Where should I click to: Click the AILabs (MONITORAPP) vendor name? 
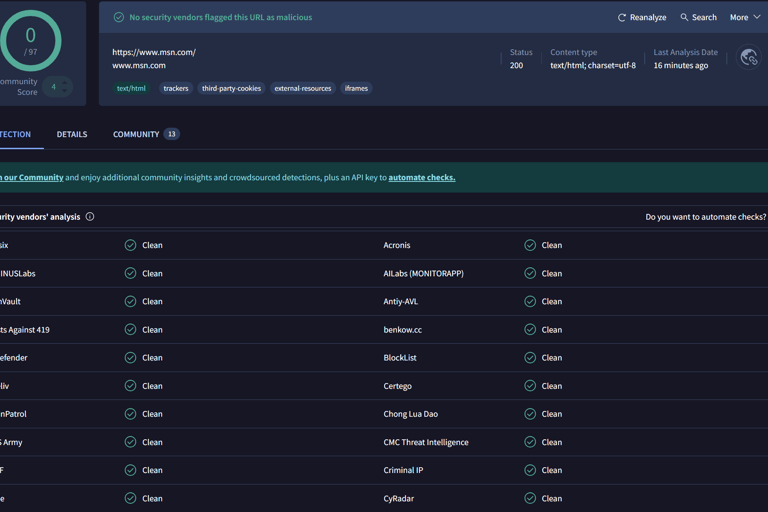[x=423, y=273]
